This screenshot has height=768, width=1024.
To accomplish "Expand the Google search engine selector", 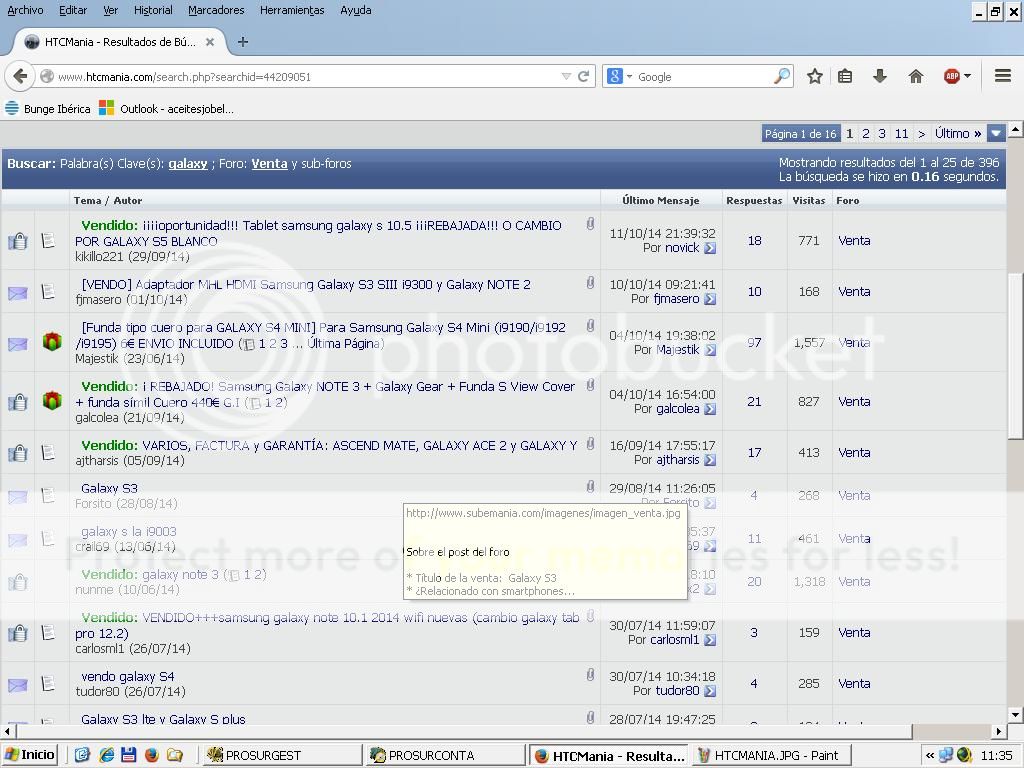I will [619, 76].
